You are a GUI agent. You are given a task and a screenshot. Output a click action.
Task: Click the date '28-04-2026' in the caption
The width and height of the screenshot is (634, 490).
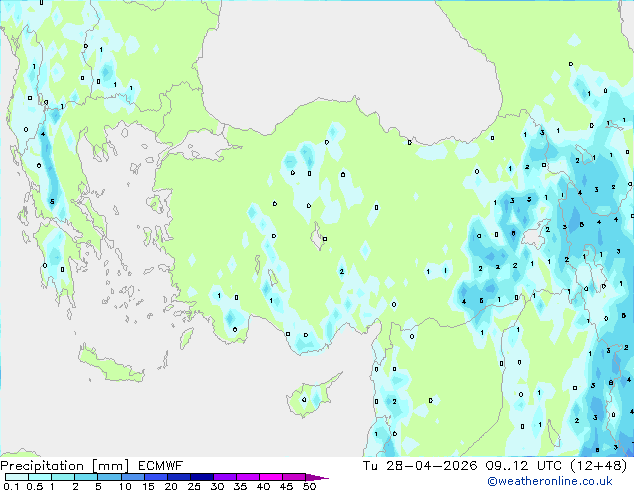click(x=431, y=466)
